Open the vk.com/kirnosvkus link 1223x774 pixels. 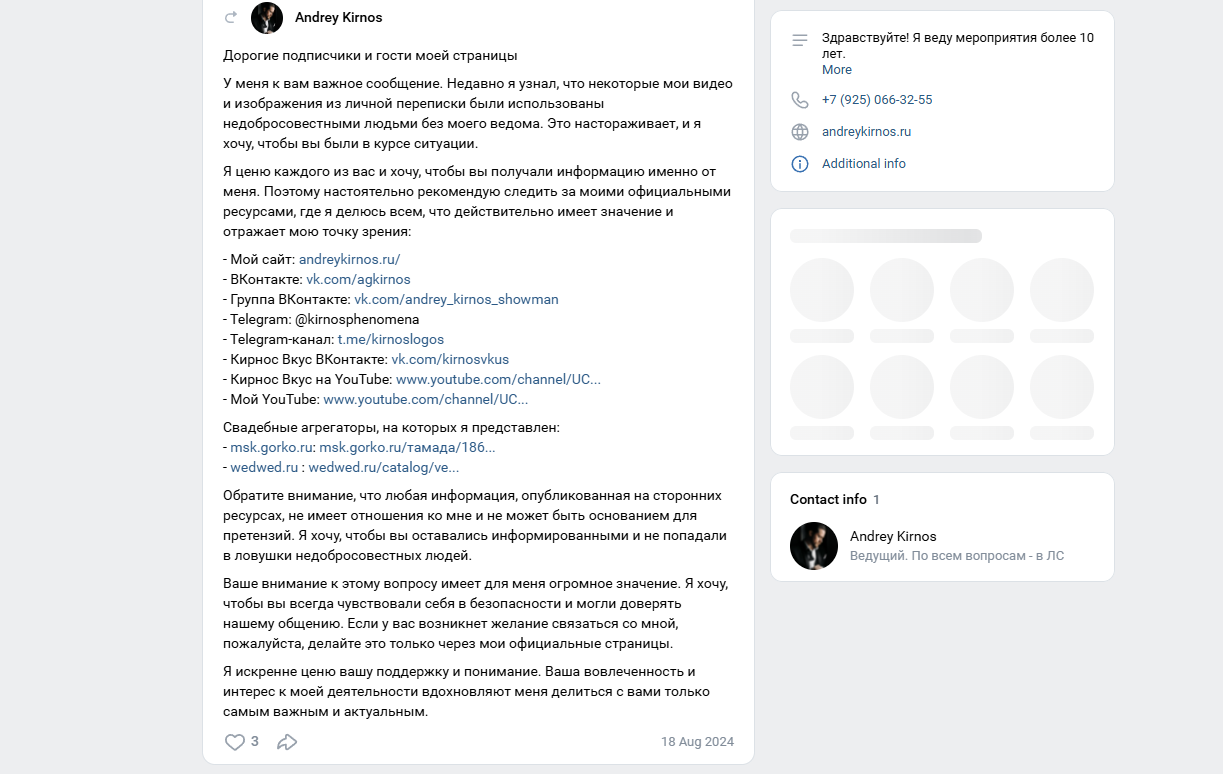[450, 359]
